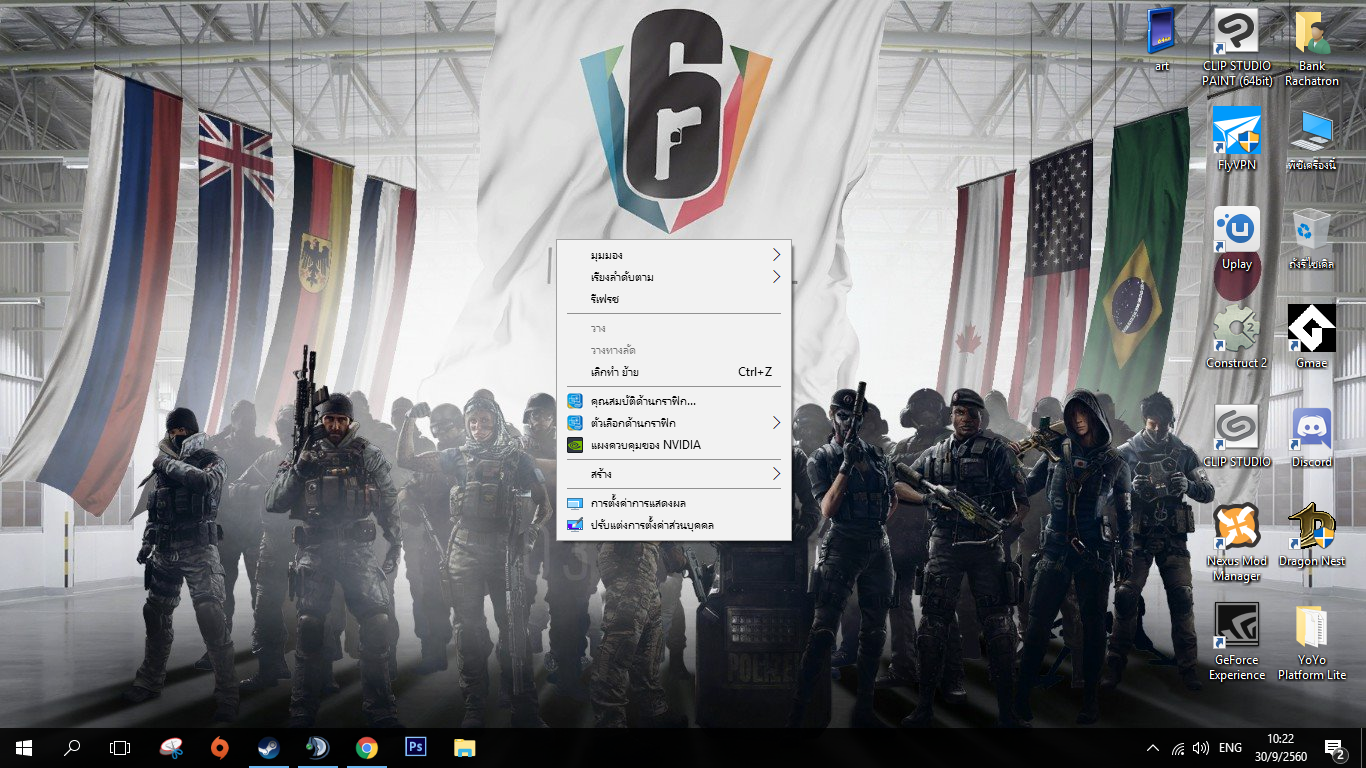Select the Gmae desktop icon

1312,337
